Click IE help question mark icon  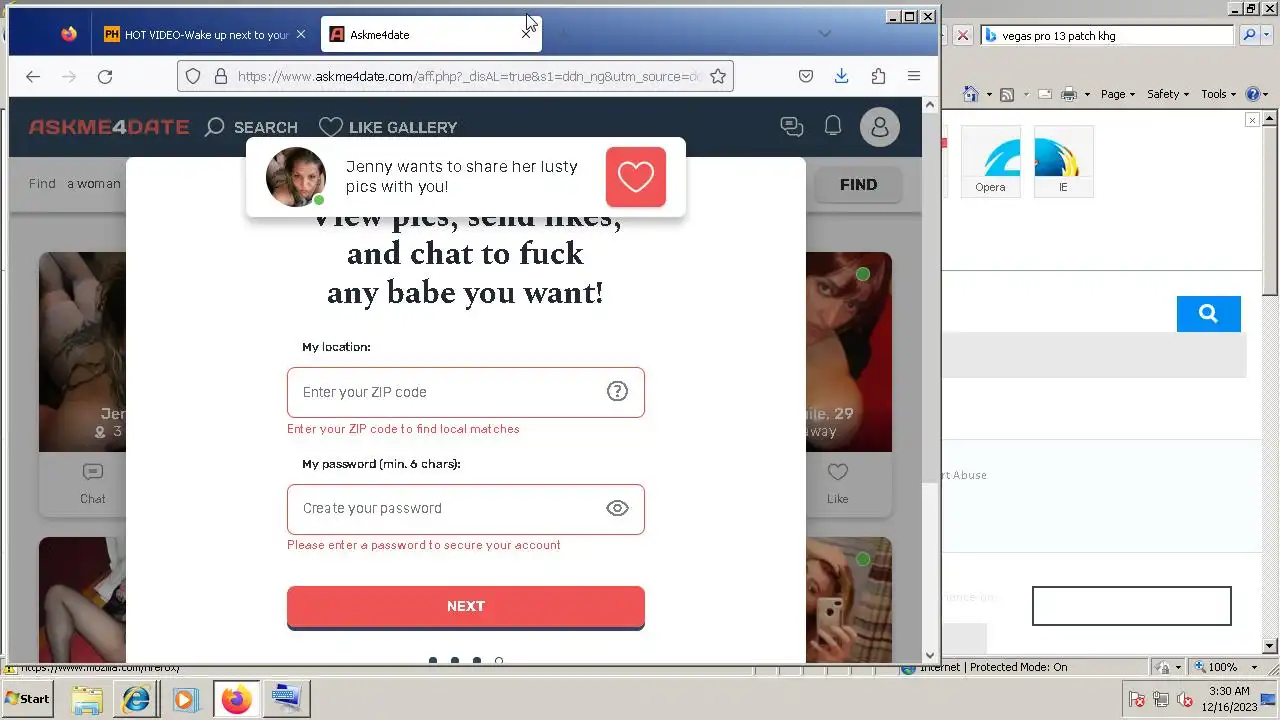(x=1253, y=94)
